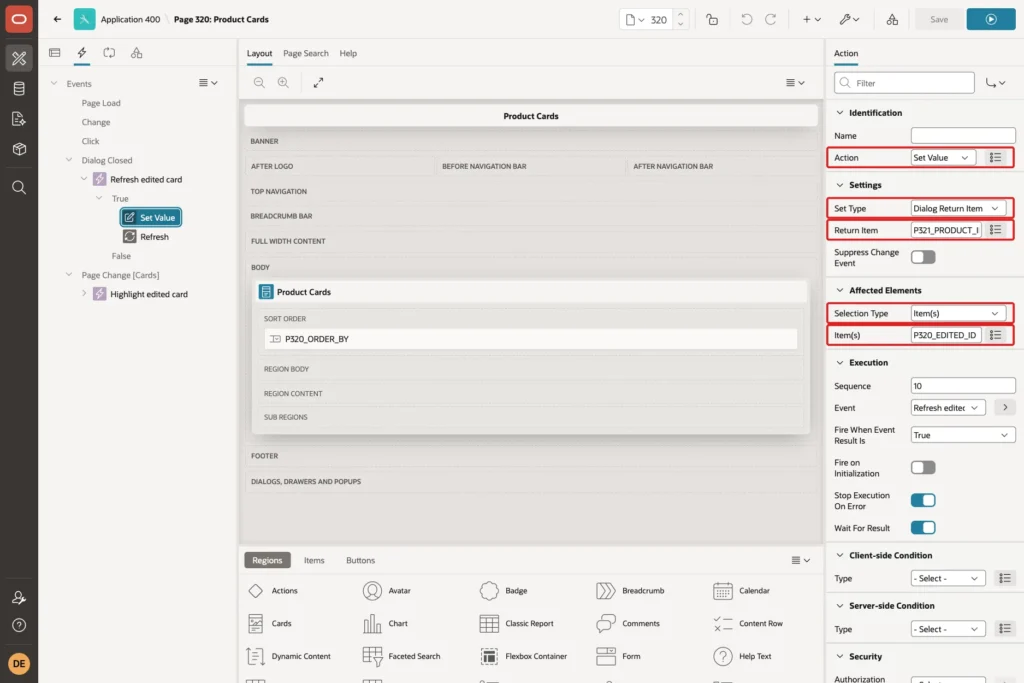This screenshot has width=1024, height=683.
Task: Open Client-side Condition Type dropdown
Action: pyautogui.click(x=948, y=579)
